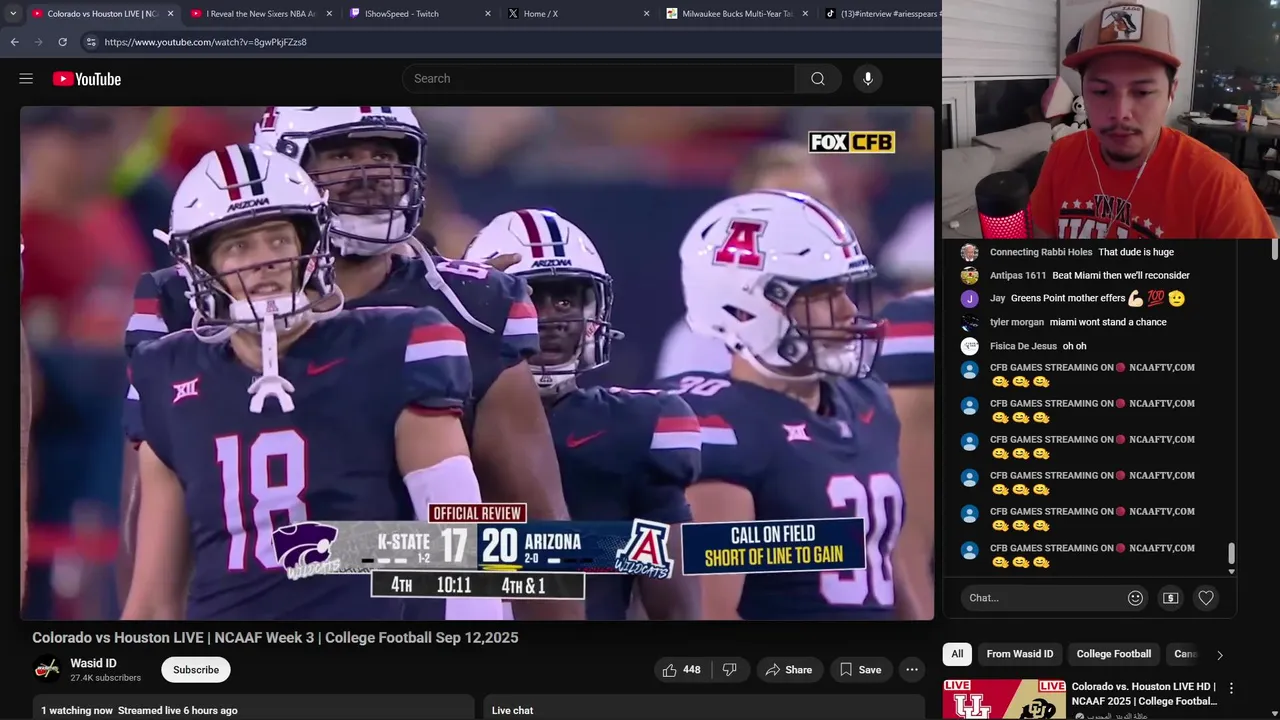Share the video
This screenshot has height=720, width=1280.
point(788,670)
